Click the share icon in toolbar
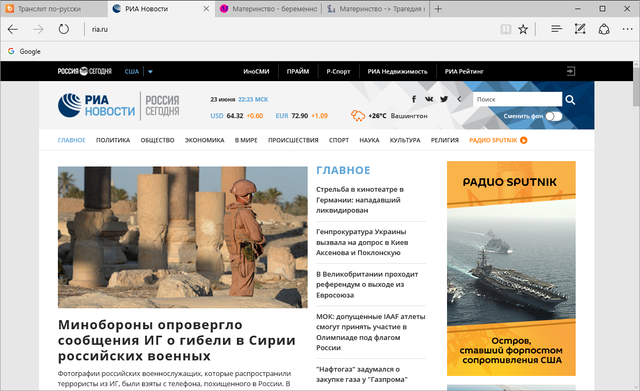 click(x=604, y=29)
